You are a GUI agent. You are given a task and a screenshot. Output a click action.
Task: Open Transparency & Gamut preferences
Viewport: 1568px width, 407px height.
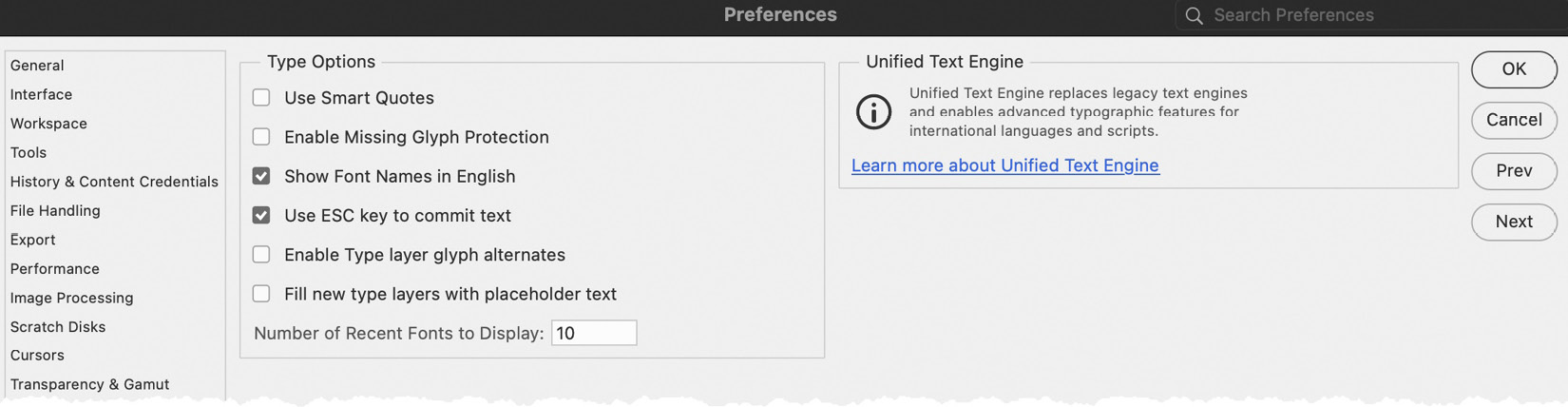(89, 384)
